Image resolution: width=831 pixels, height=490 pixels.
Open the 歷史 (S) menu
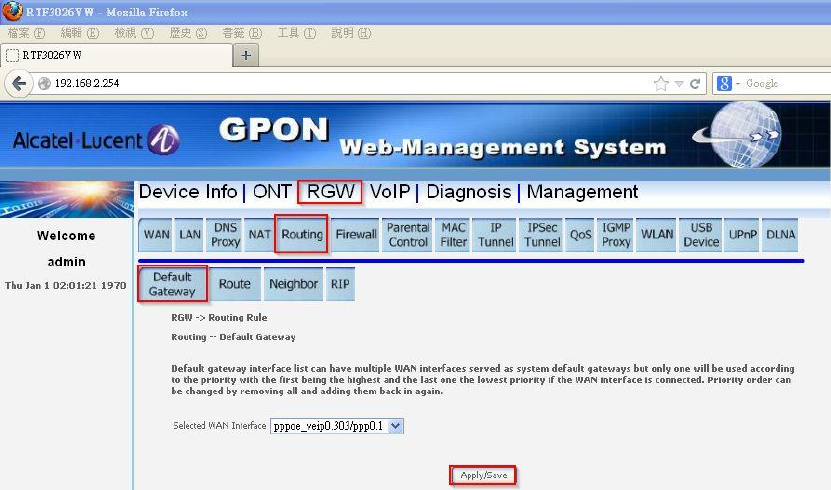point(188,33)
